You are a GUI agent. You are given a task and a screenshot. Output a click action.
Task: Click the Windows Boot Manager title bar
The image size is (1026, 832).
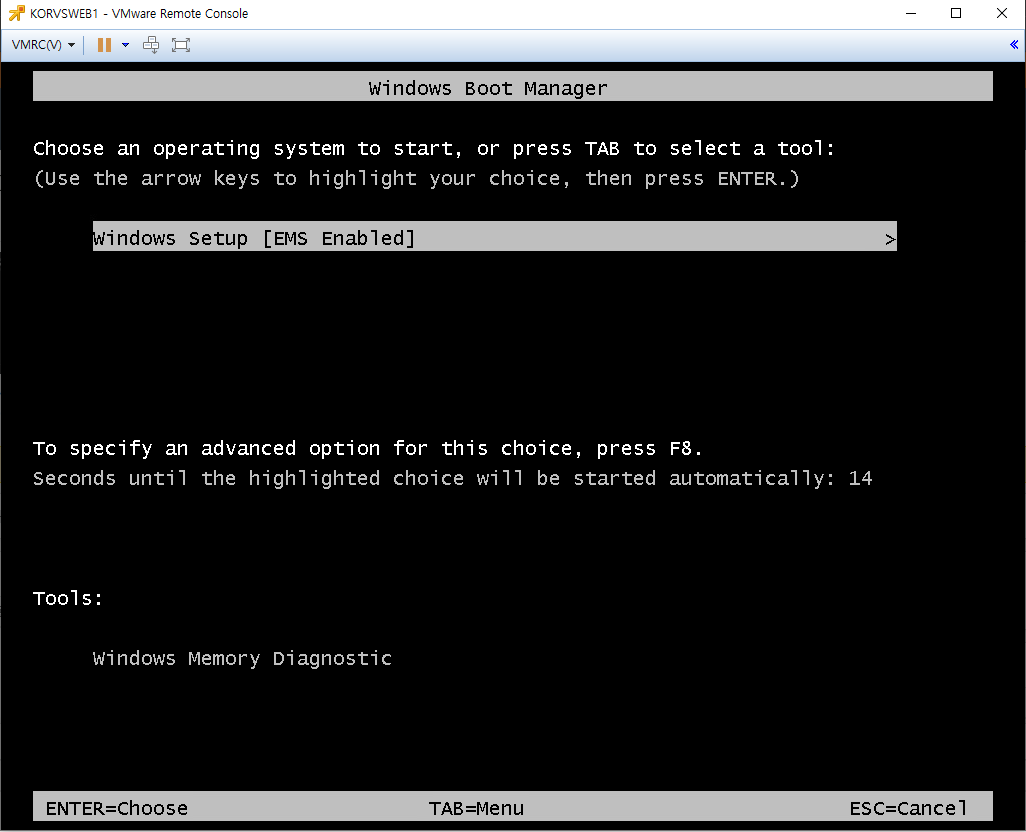513,87
